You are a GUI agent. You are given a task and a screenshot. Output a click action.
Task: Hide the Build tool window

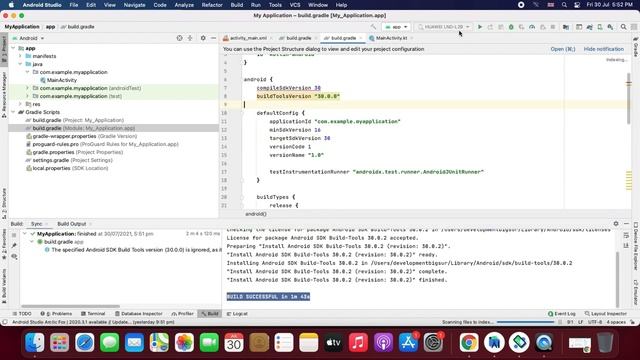627,224
